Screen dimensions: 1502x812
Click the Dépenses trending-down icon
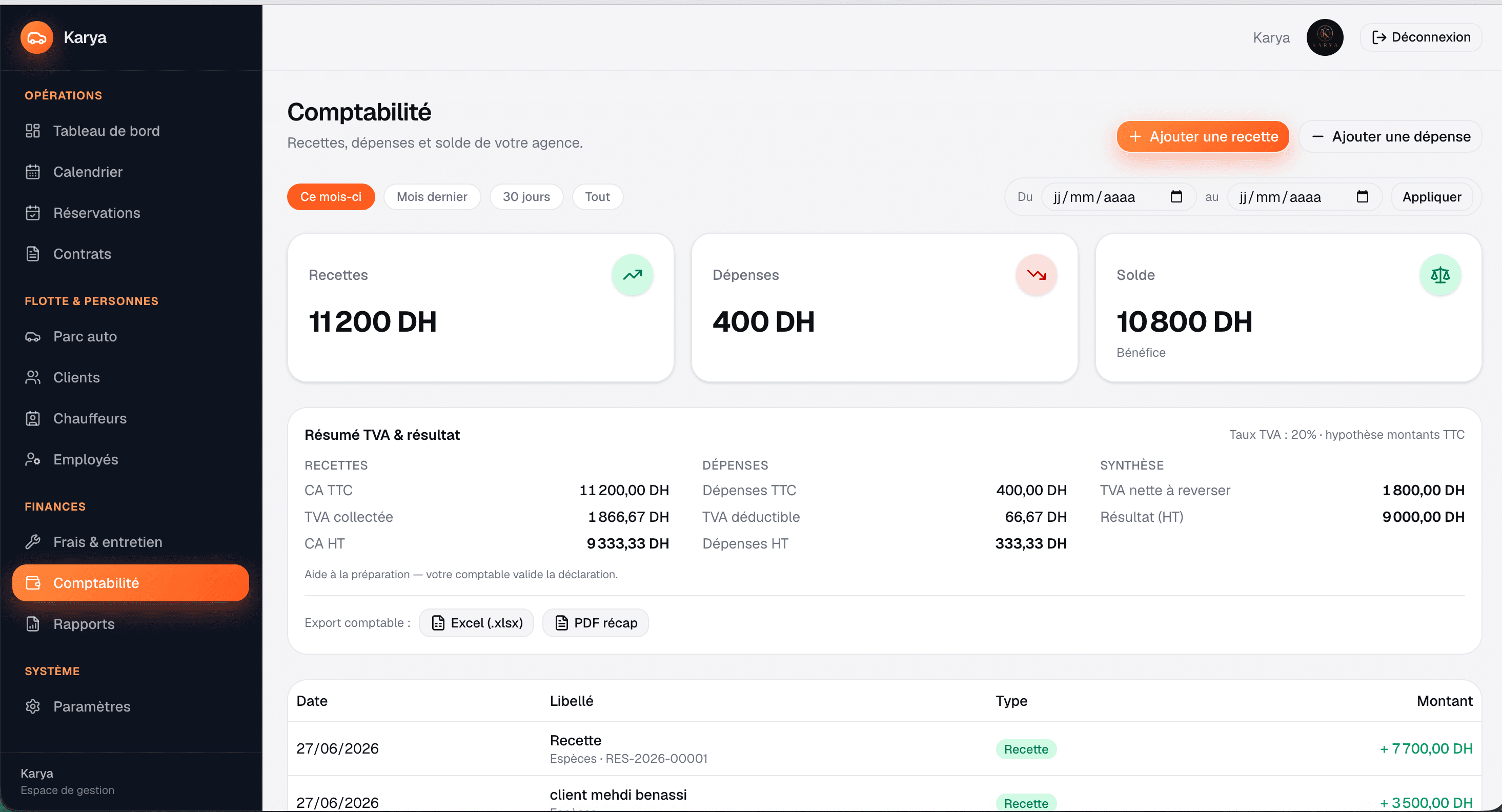1036,275
